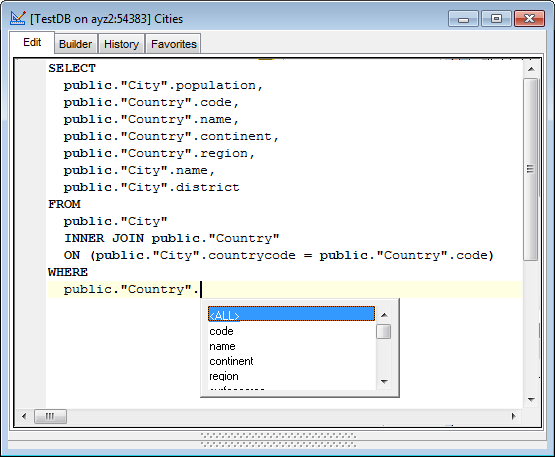Click the SELECT keyword line
555x457 pixels.
72,68
